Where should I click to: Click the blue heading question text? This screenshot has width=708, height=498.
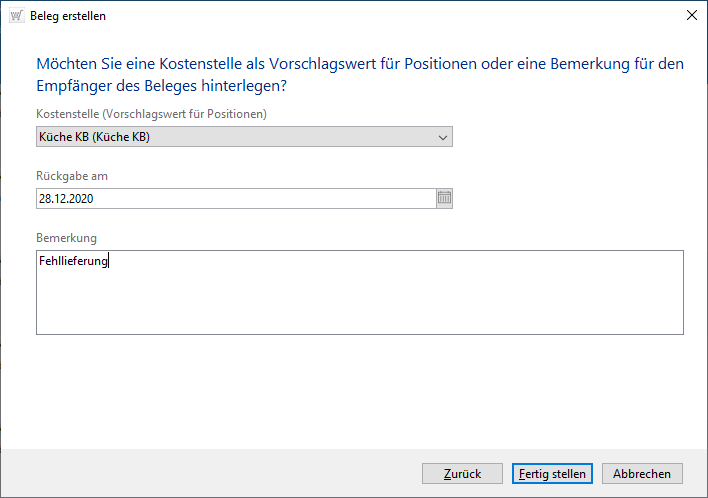tap(360, 75)
